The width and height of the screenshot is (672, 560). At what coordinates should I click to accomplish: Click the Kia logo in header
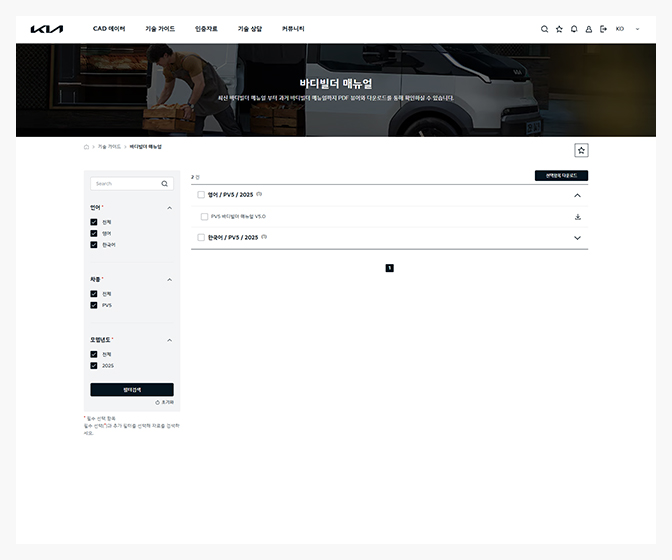point(46,29)
